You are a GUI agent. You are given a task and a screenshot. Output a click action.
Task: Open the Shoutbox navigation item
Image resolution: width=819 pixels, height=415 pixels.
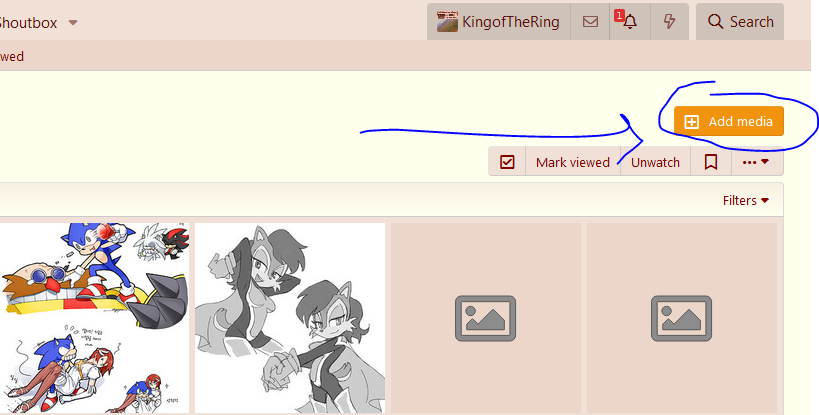tap(28, 23)
